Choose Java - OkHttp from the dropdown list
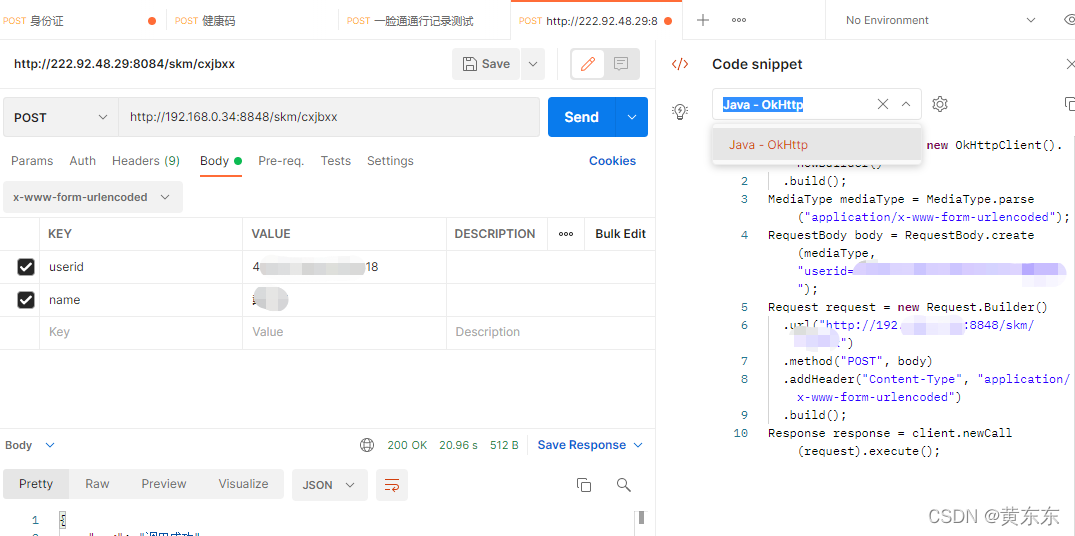The height and width of the screenshot is (536, 1075). point(817,145)
